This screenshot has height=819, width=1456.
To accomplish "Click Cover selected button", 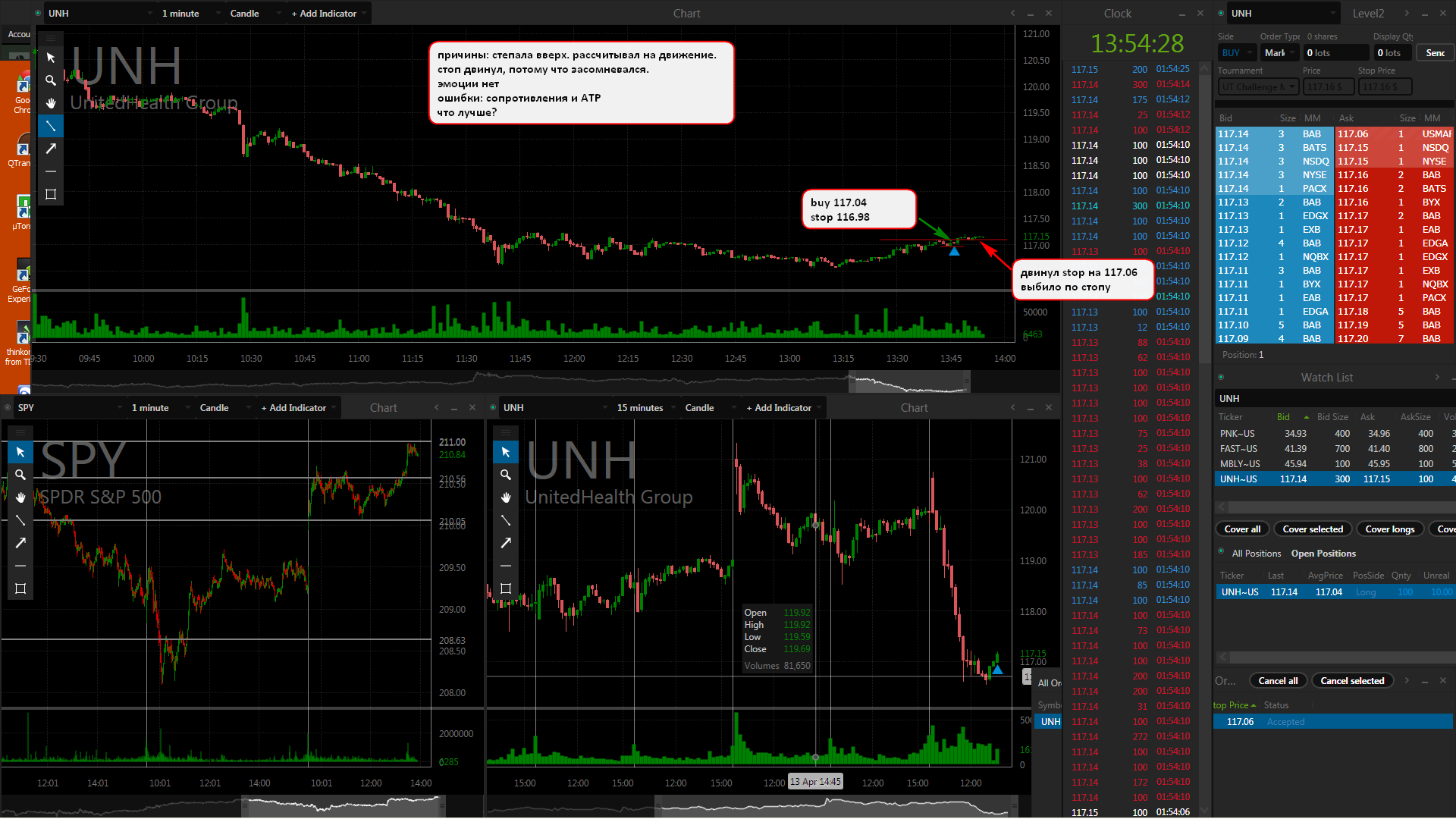I will click(x=1313, y=529).
